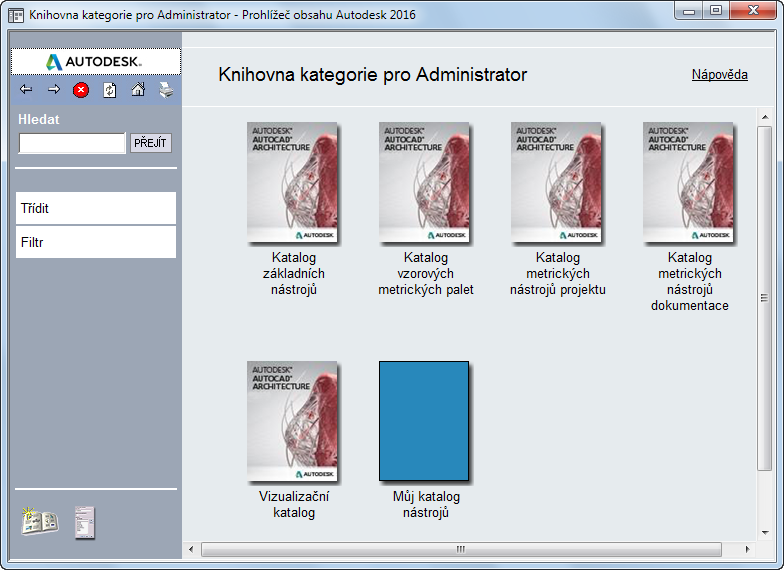Click the "Katalog vzorových metrických palet" label

(x=426, y=274)
